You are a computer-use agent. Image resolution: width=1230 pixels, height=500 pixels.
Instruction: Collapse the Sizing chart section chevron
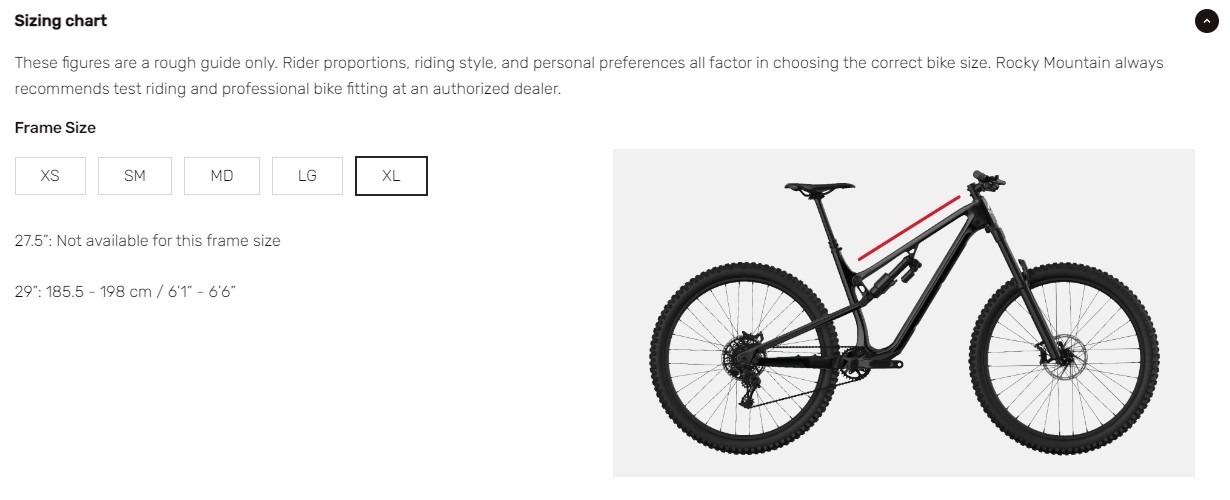click(1206, 21)
